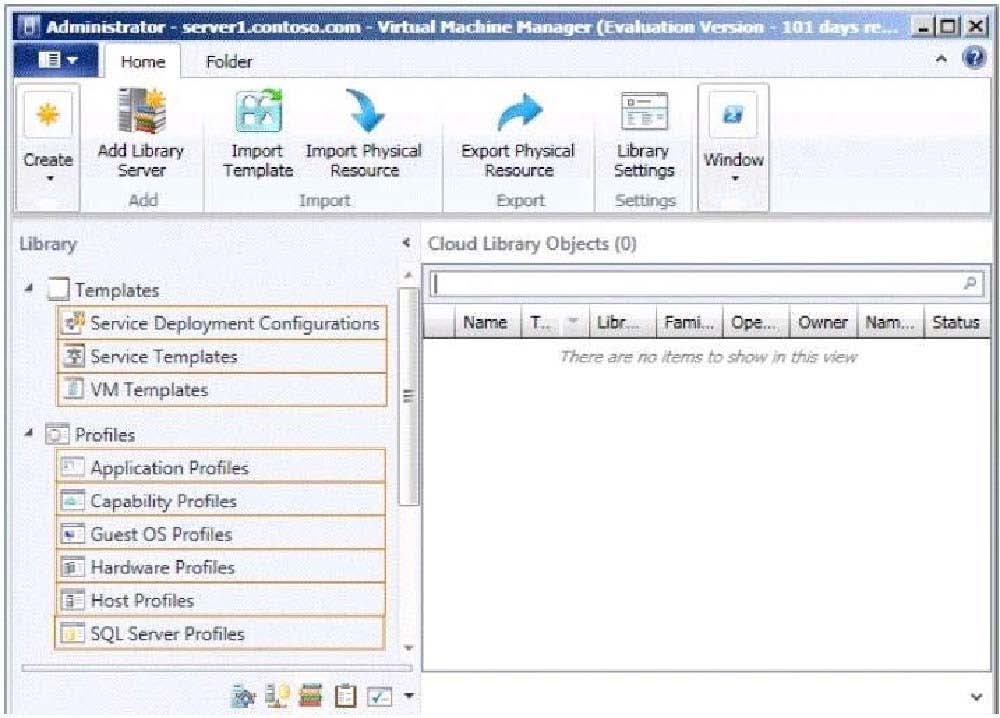Collapse the Library navigation pane
Viewport: 1000px width, 718px height.
406,242
